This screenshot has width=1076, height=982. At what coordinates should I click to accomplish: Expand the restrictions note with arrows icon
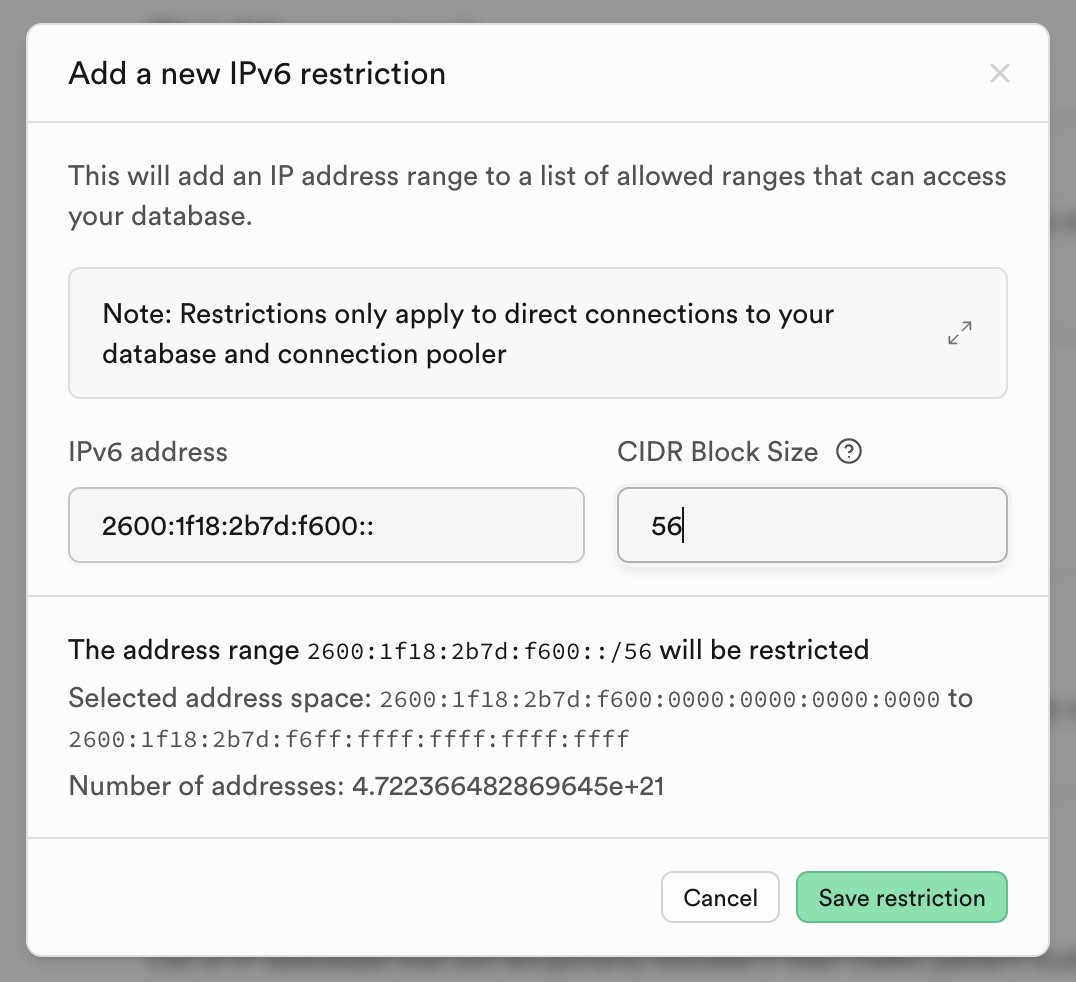coord(959,333)
